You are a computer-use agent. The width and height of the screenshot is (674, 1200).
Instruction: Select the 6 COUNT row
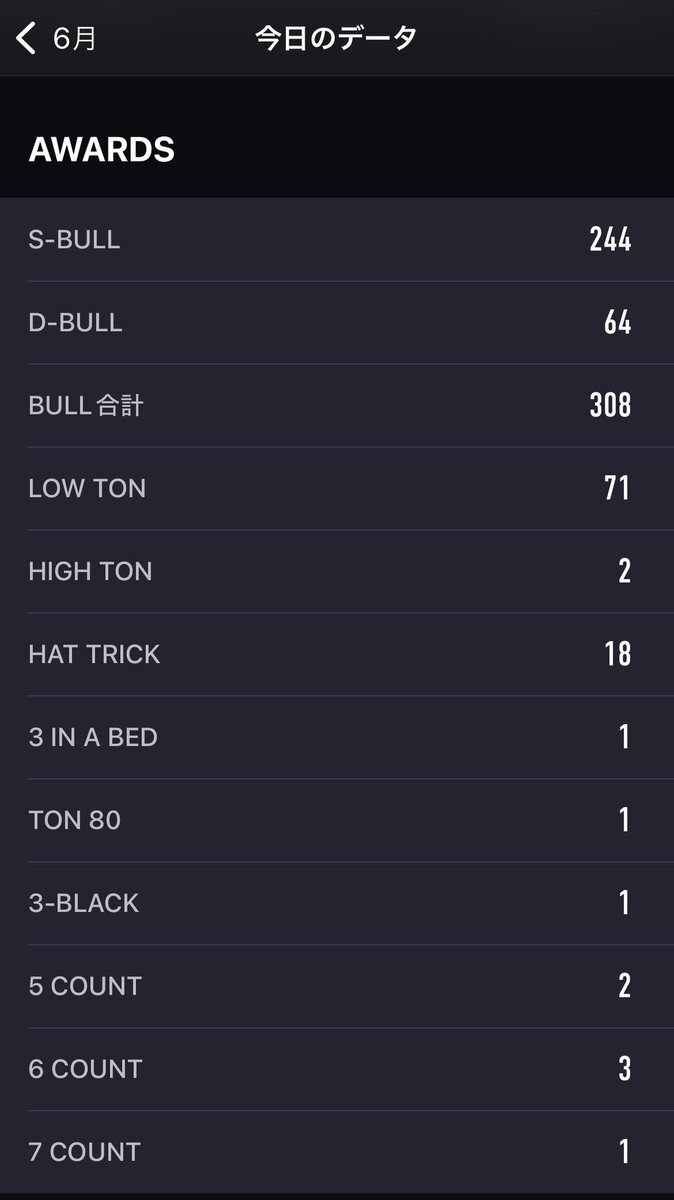[x=337, y=1069]
